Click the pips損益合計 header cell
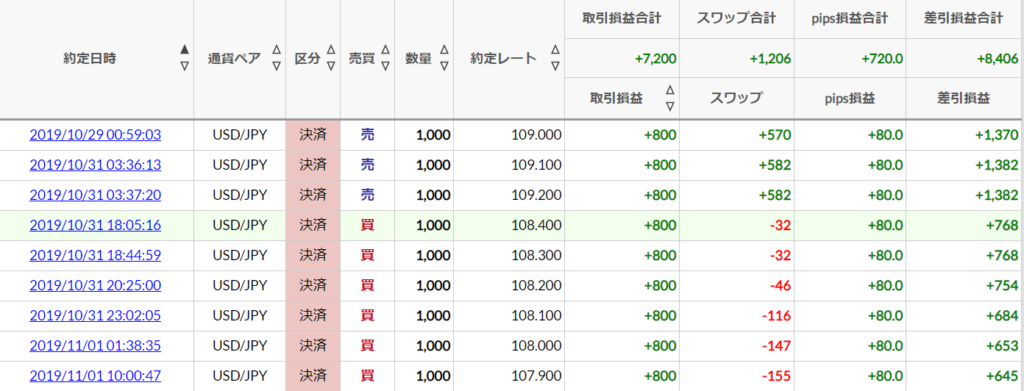This screenshot has height=391, width=1024. [x=850, y=18]
